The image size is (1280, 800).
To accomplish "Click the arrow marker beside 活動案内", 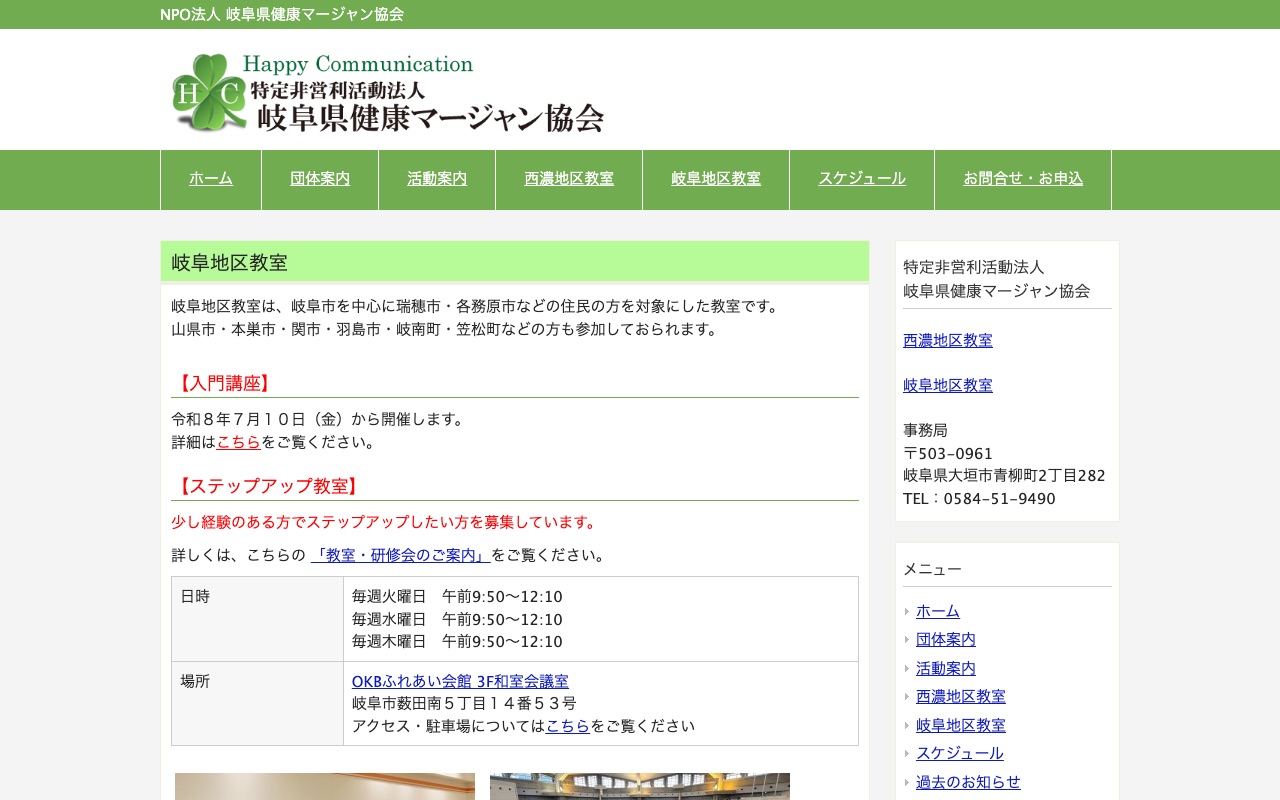I will click(907, 668).
